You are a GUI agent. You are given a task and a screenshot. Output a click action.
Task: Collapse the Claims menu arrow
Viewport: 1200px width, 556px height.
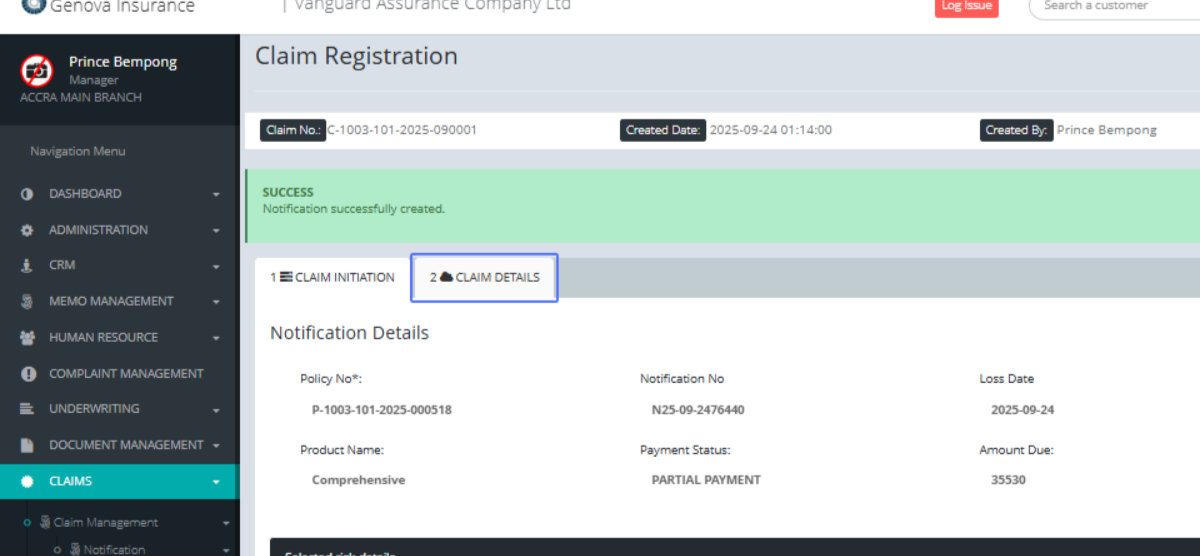coord(216,482)
